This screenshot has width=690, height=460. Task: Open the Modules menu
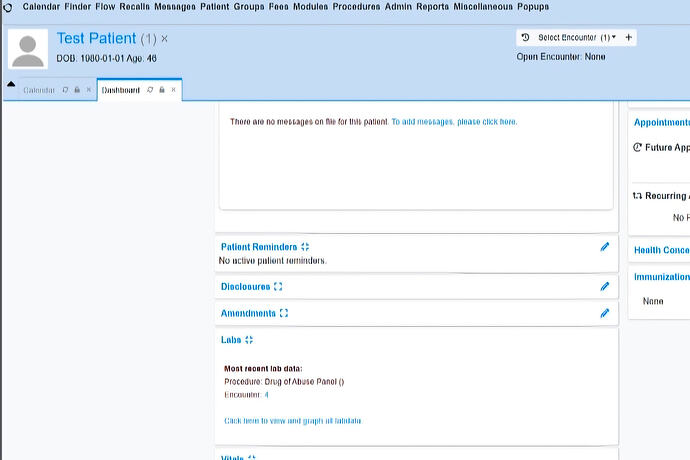tap(311, 7)
